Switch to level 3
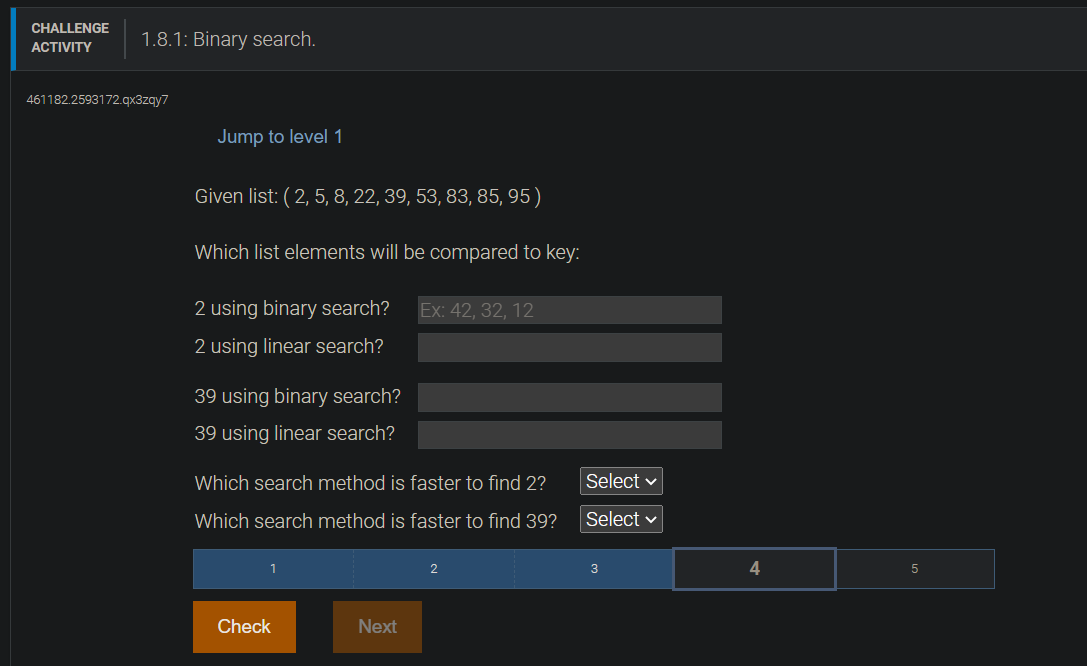Viewport: 1087px width, 666px height. [x=594, y=568]
